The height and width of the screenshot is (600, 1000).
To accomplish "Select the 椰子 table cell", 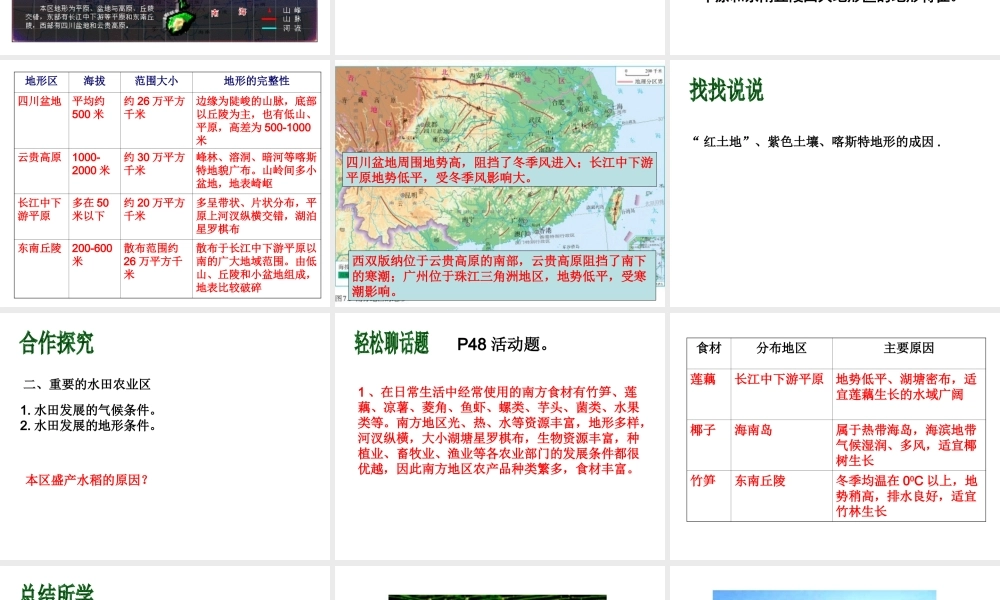I will [709, 444].
